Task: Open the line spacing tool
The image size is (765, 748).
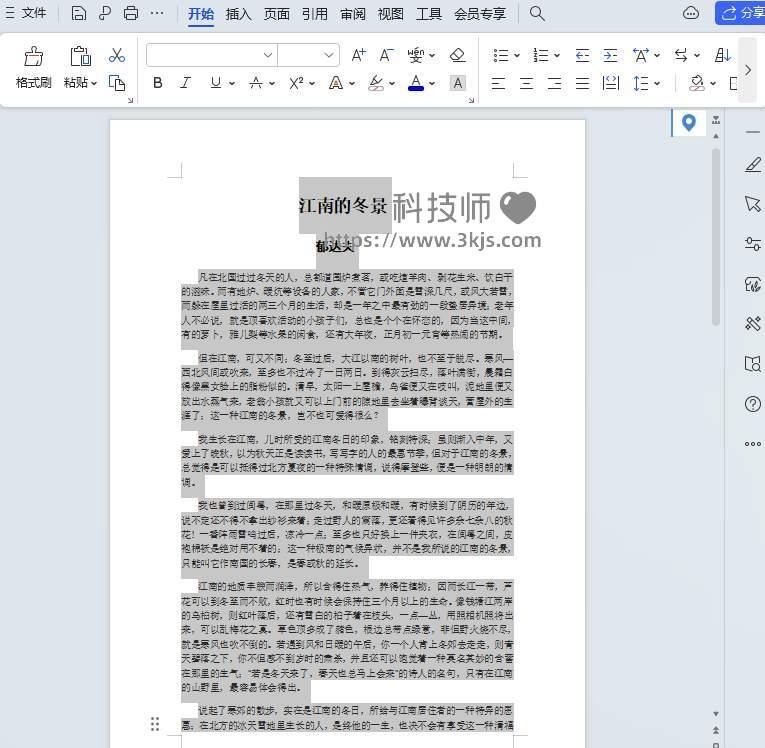Action: pos(641,83)
